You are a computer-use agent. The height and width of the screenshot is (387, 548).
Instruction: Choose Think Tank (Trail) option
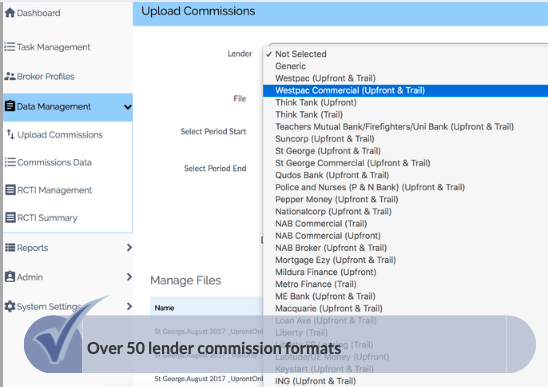point(309,114)
